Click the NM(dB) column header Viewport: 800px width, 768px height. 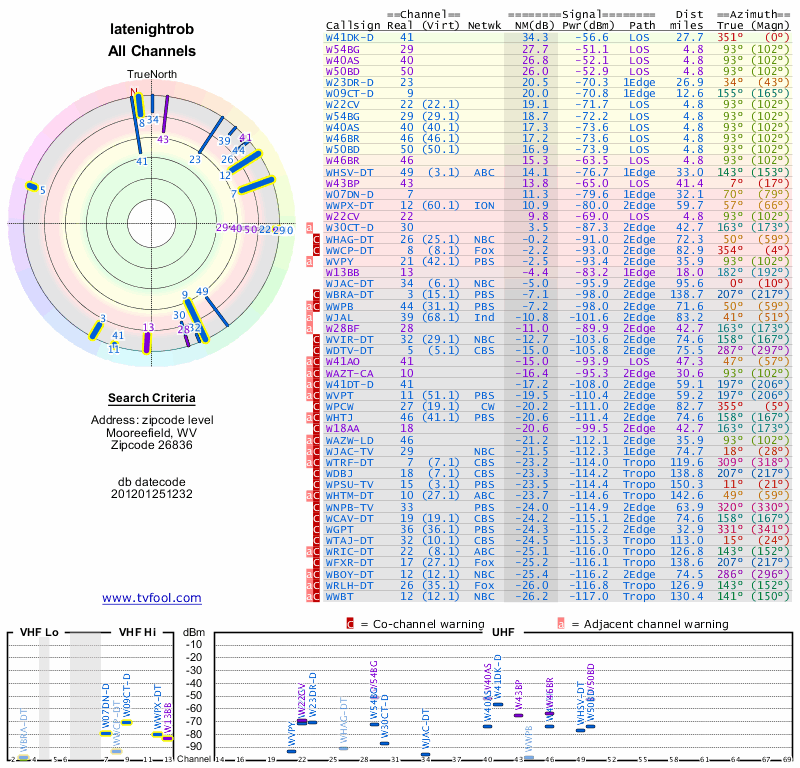[x=532, y=26]
